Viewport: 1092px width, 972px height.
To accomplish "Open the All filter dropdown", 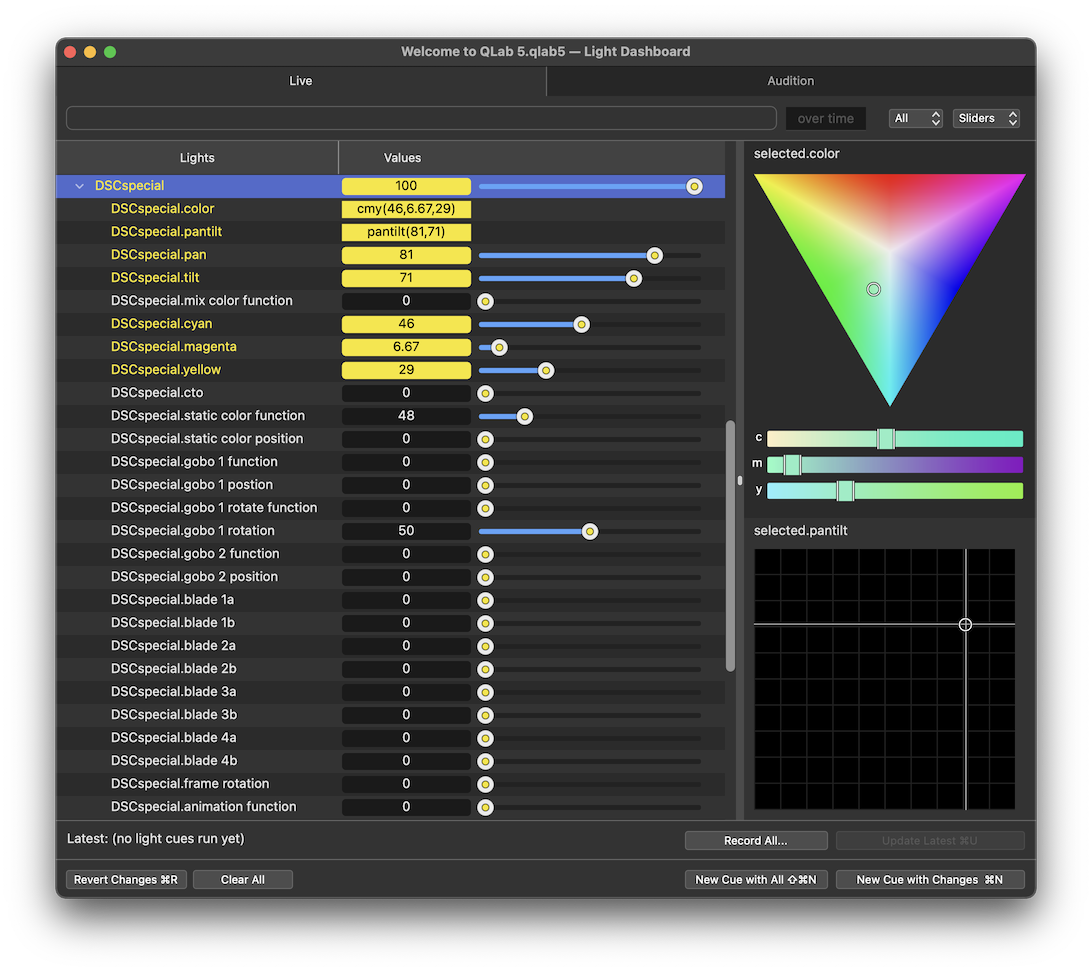I will tap(915, 118).
